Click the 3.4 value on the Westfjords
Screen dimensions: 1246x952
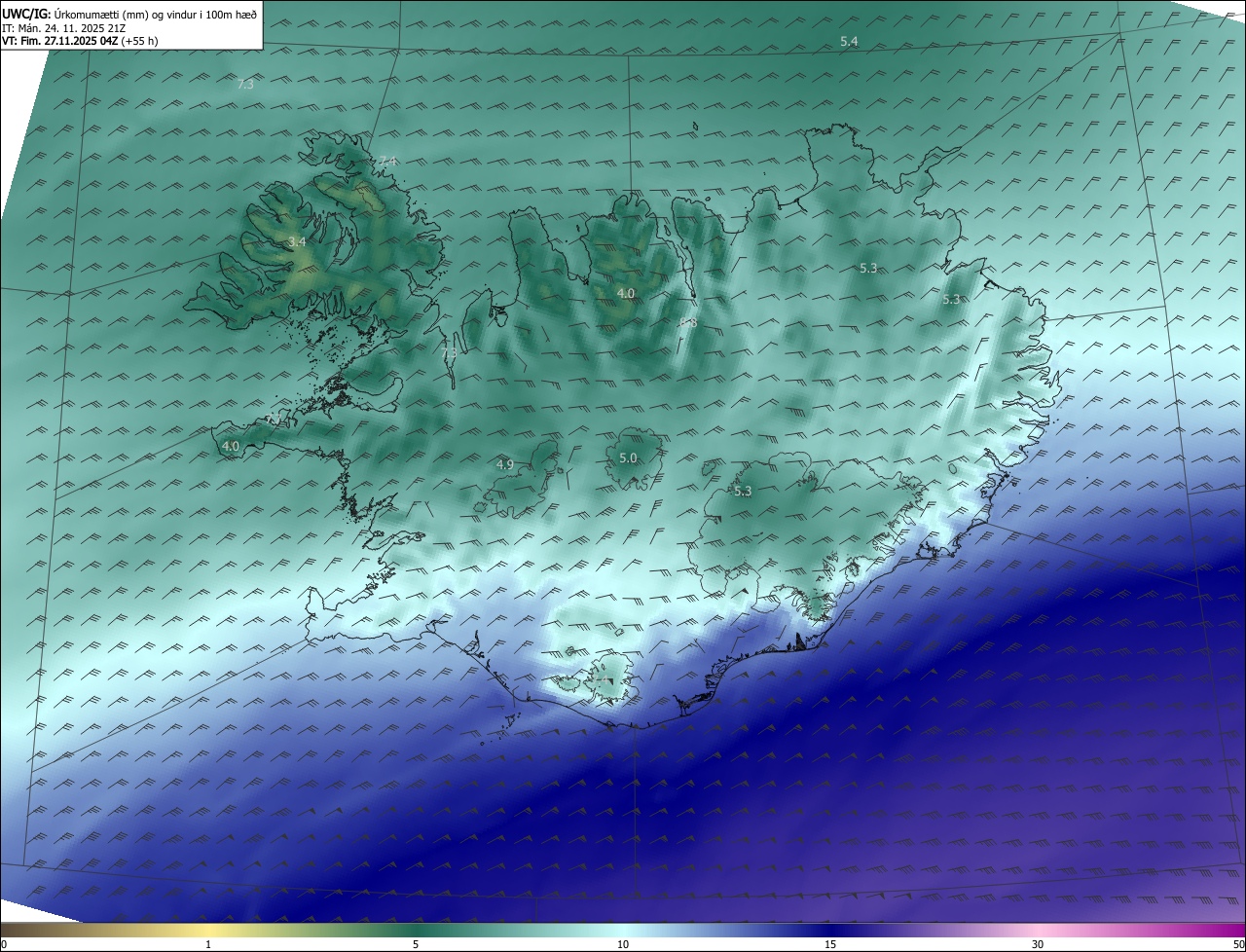(297, 241)
